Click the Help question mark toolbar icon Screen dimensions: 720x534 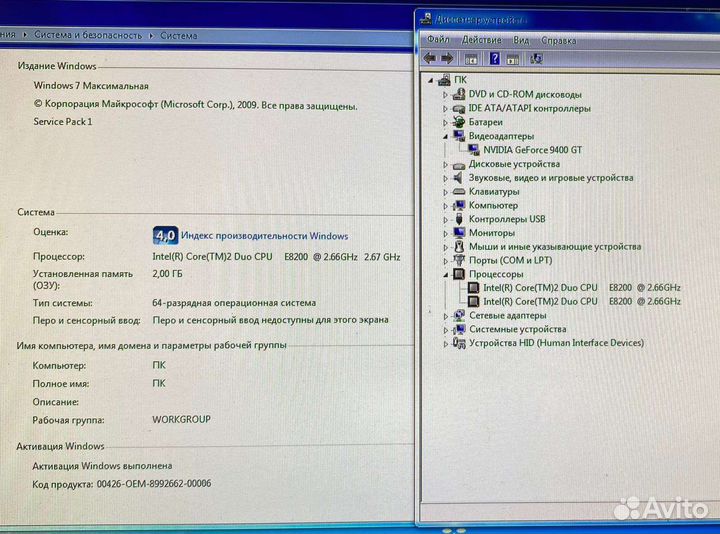(x=494, y=58)
